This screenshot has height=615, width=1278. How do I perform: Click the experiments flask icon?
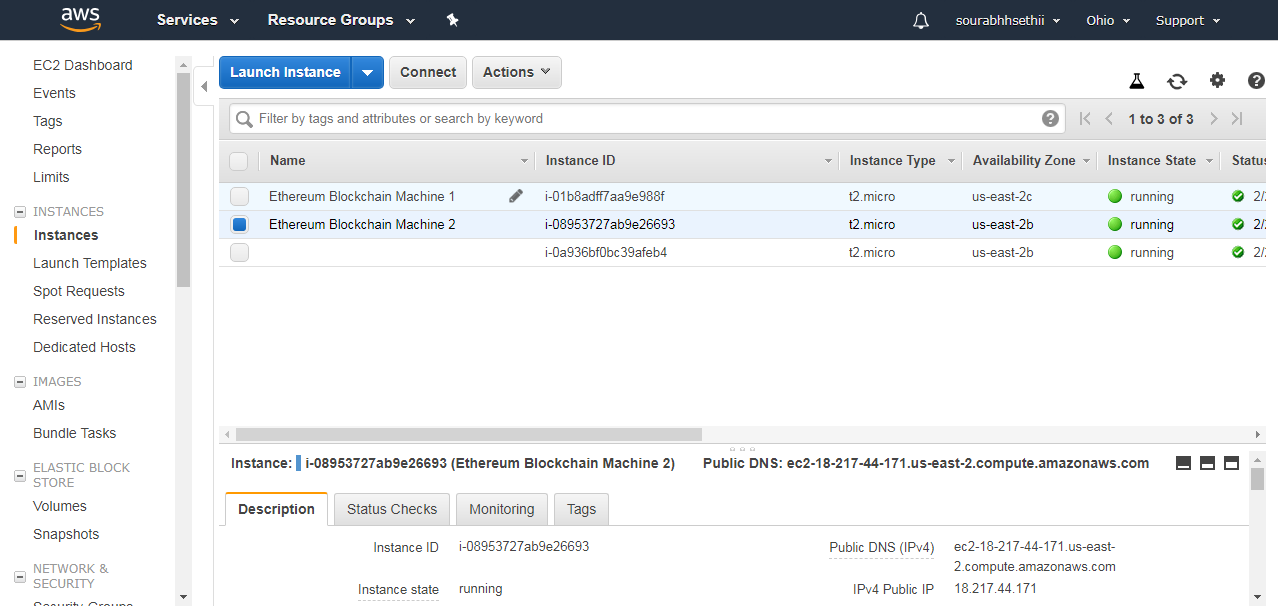(1137, 80)
